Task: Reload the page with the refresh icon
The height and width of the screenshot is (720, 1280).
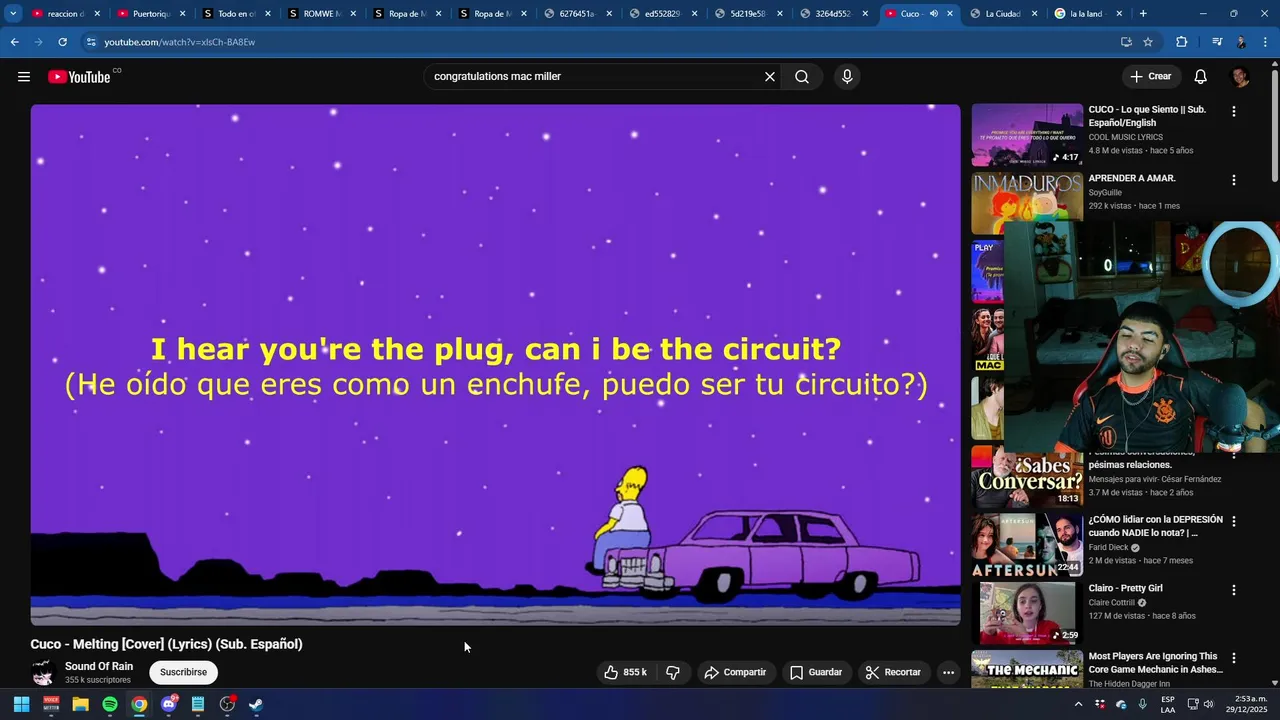Action: [x=62, y=42]
